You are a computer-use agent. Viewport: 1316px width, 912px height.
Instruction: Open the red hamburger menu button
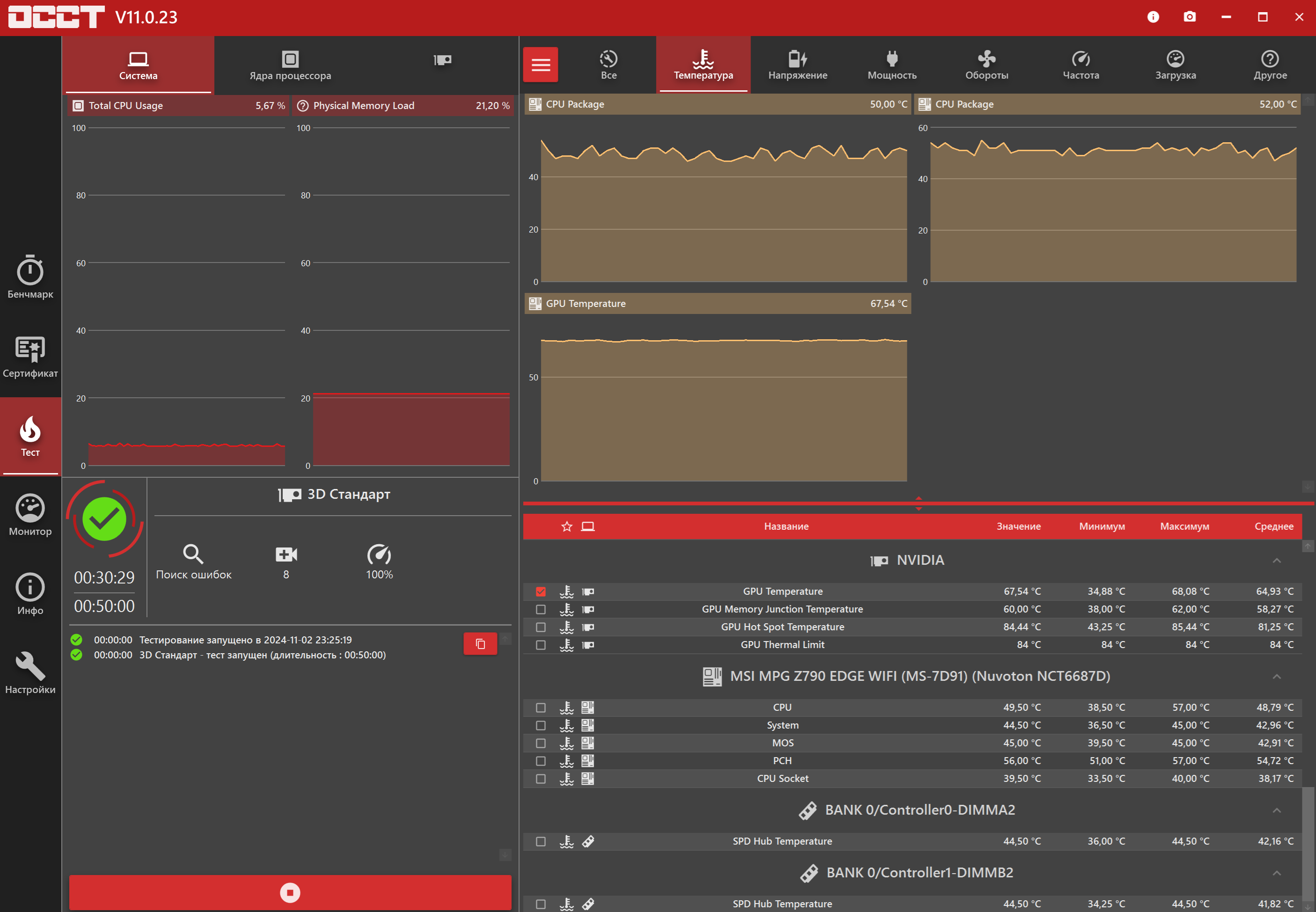[540, 65]
